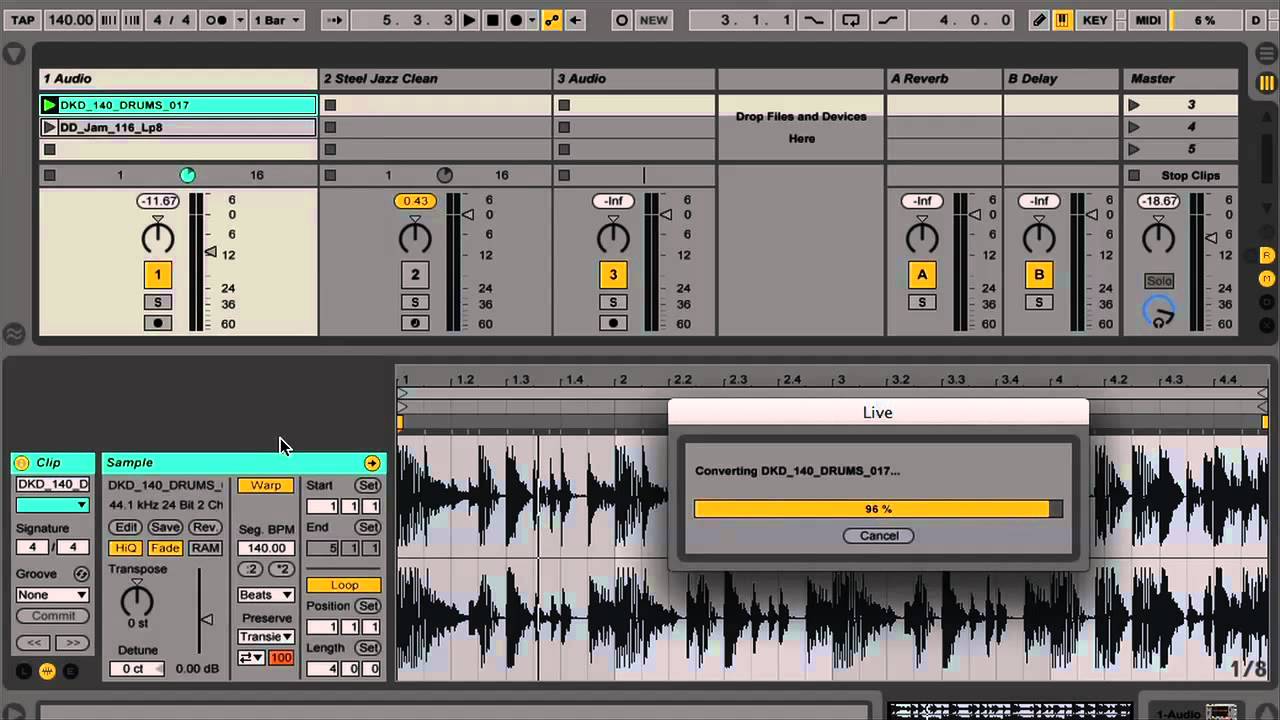The image size is (1280, 720).
Task: Toggle the HiQ switch
Action: (126, 548)
